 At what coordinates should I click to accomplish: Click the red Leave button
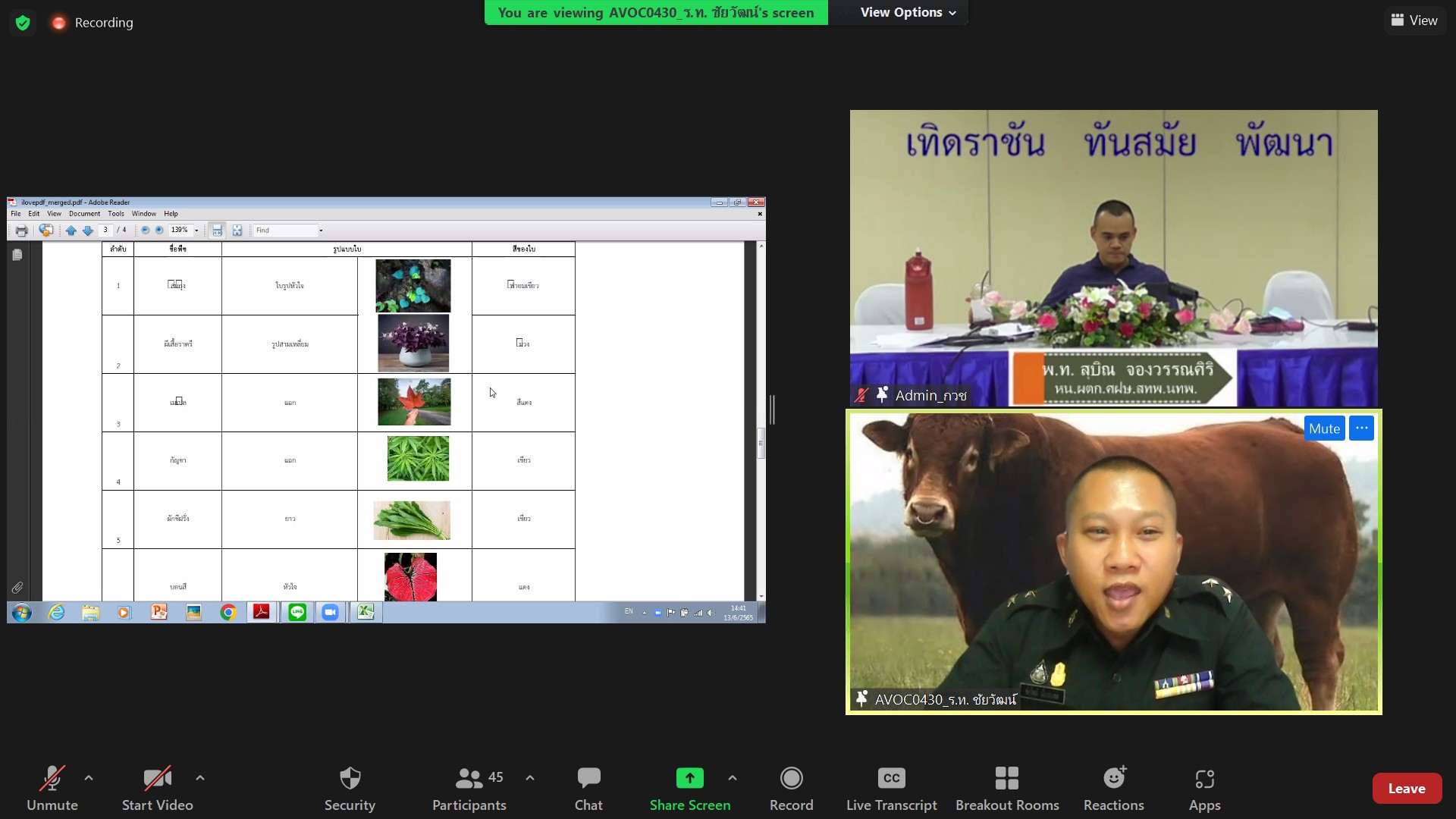click(1407, 789)
